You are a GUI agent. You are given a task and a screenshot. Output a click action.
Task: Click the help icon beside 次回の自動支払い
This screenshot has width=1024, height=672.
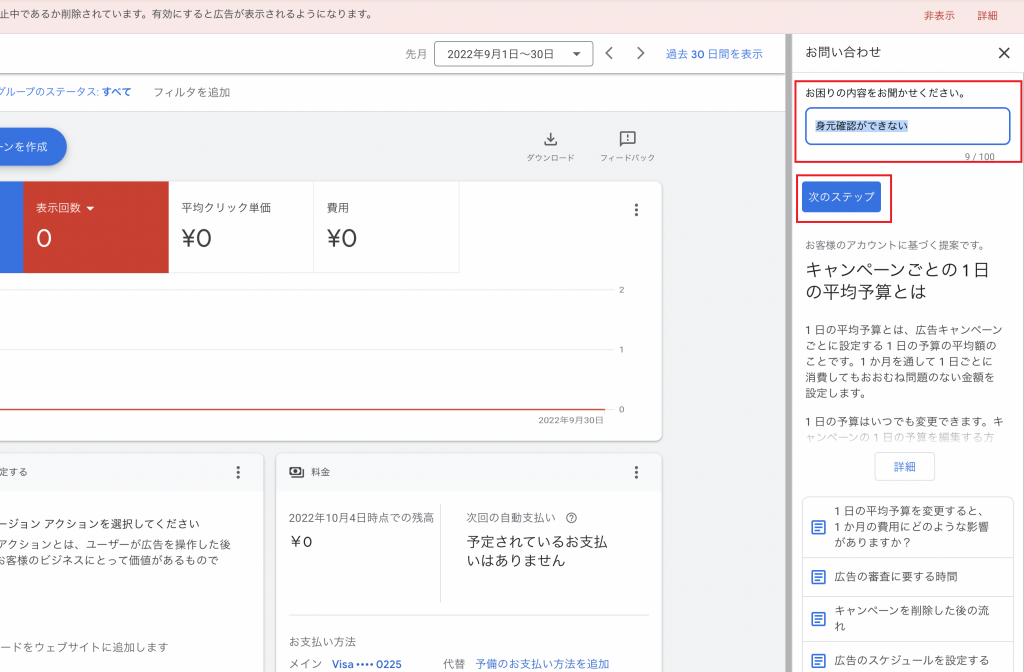pyautogui.click(x=571, y=518)
